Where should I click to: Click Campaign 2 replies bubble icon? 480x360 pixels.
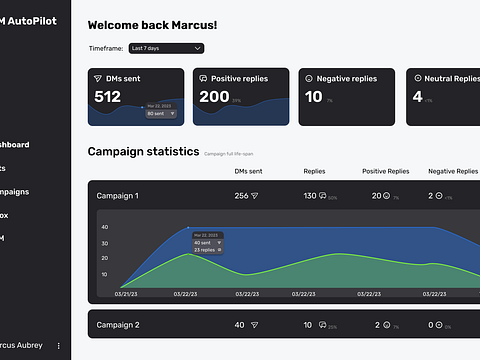pyautogui.click(x=323, y=325)
